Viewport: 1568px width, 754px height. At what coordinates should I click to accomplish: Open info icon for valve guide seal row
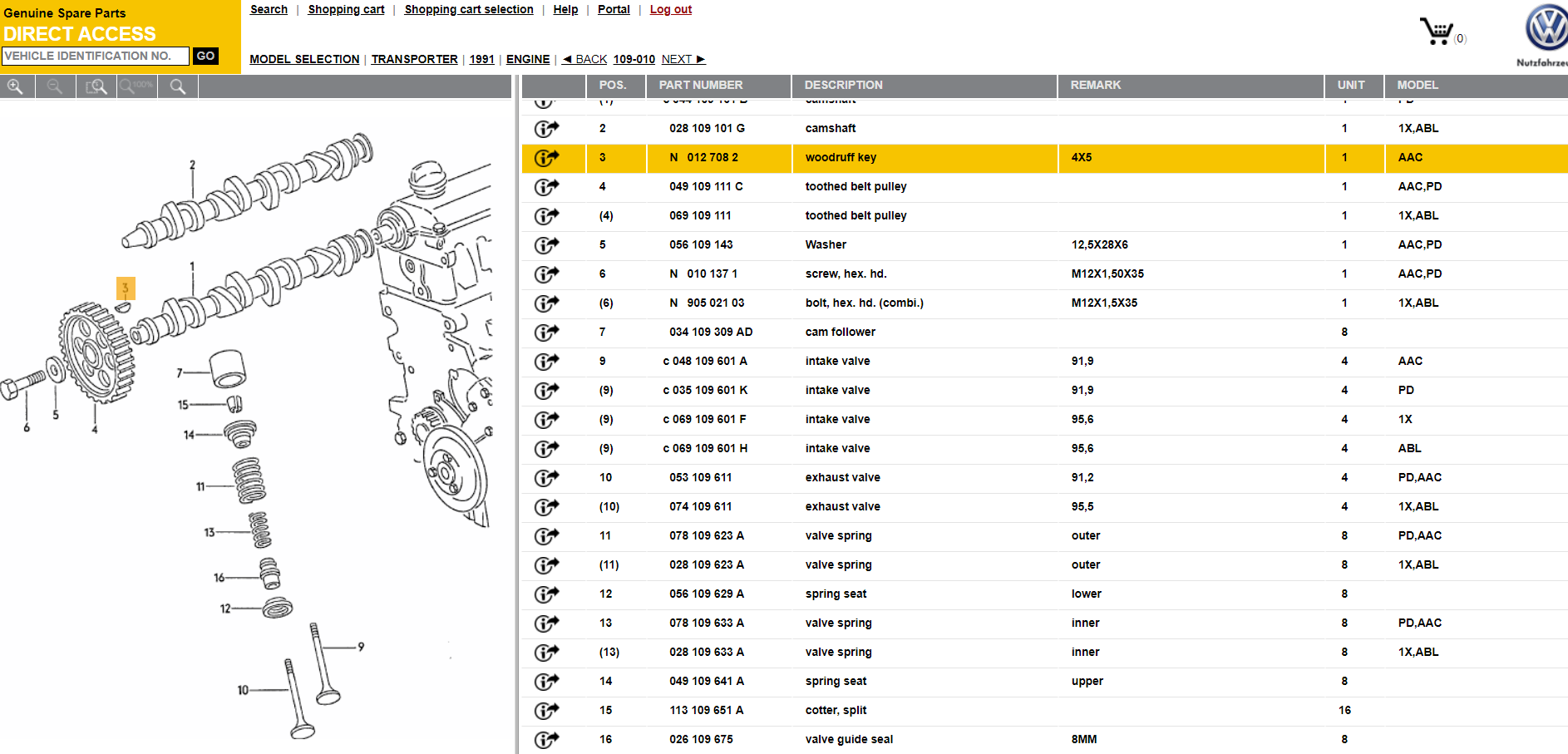(546, 740)
